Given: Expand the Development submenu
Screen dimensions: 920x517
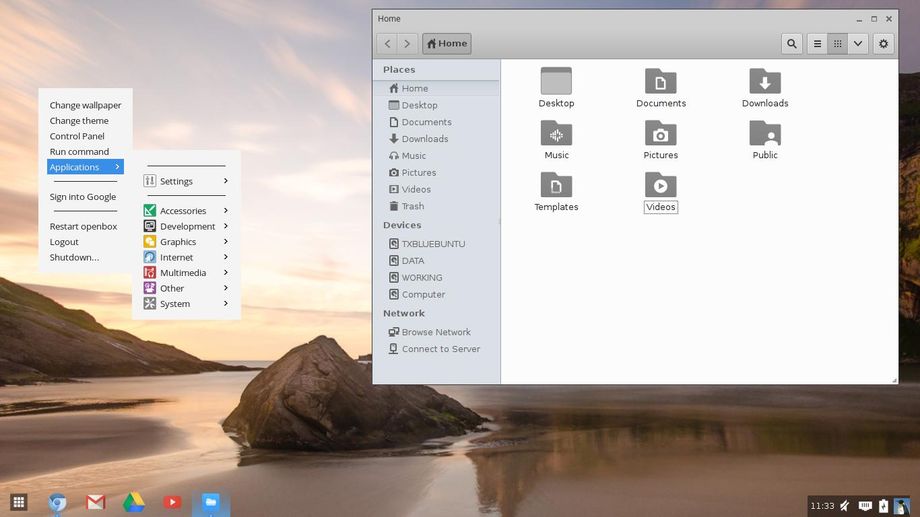Looking at the screenshot, I should [186, 227].
